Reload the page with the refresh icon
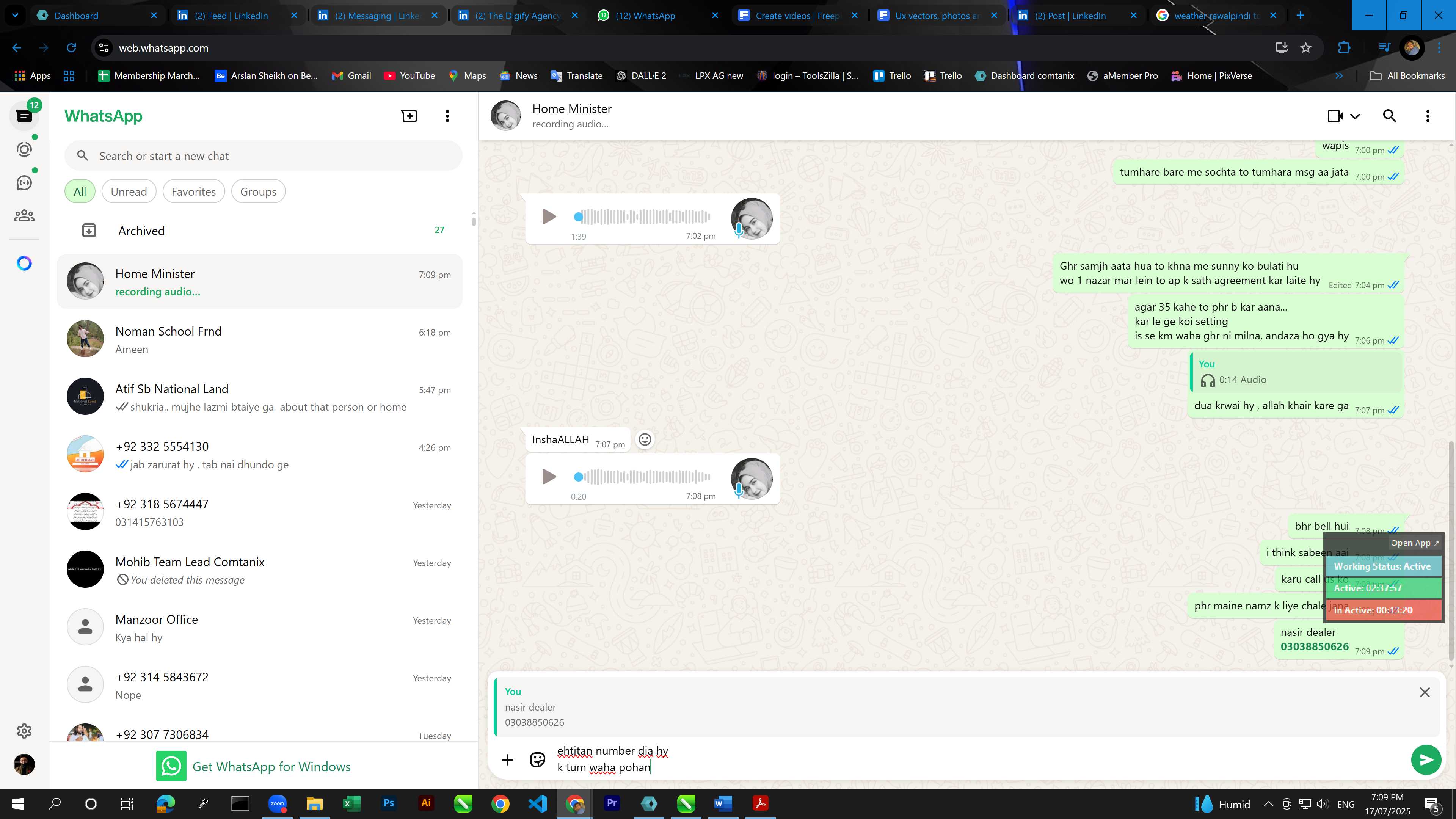The width and height of the screenshot is (1456, 819). (71, 48)
